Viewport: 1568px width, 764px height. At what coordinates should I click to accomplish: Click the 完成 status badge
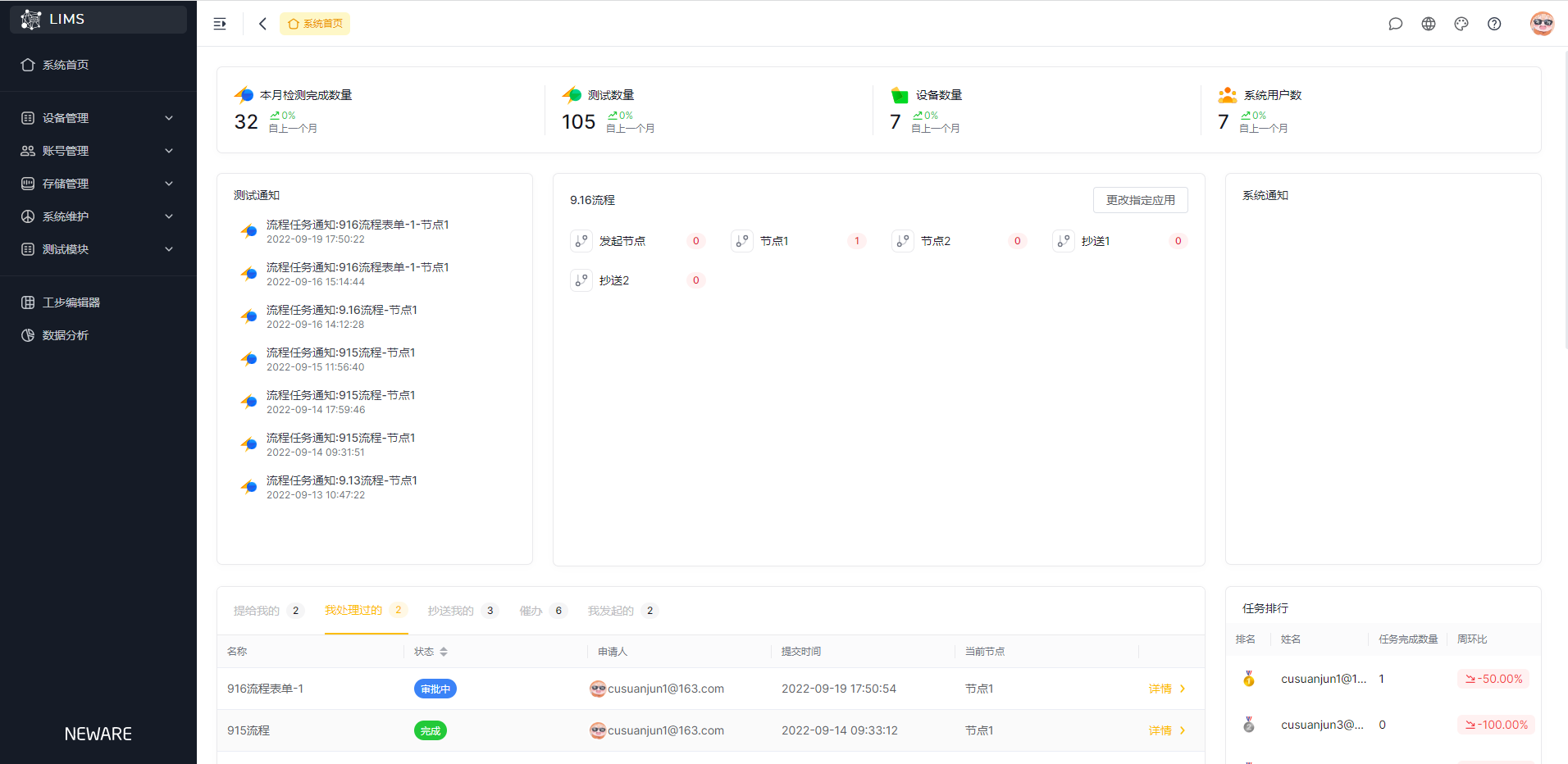431,730
